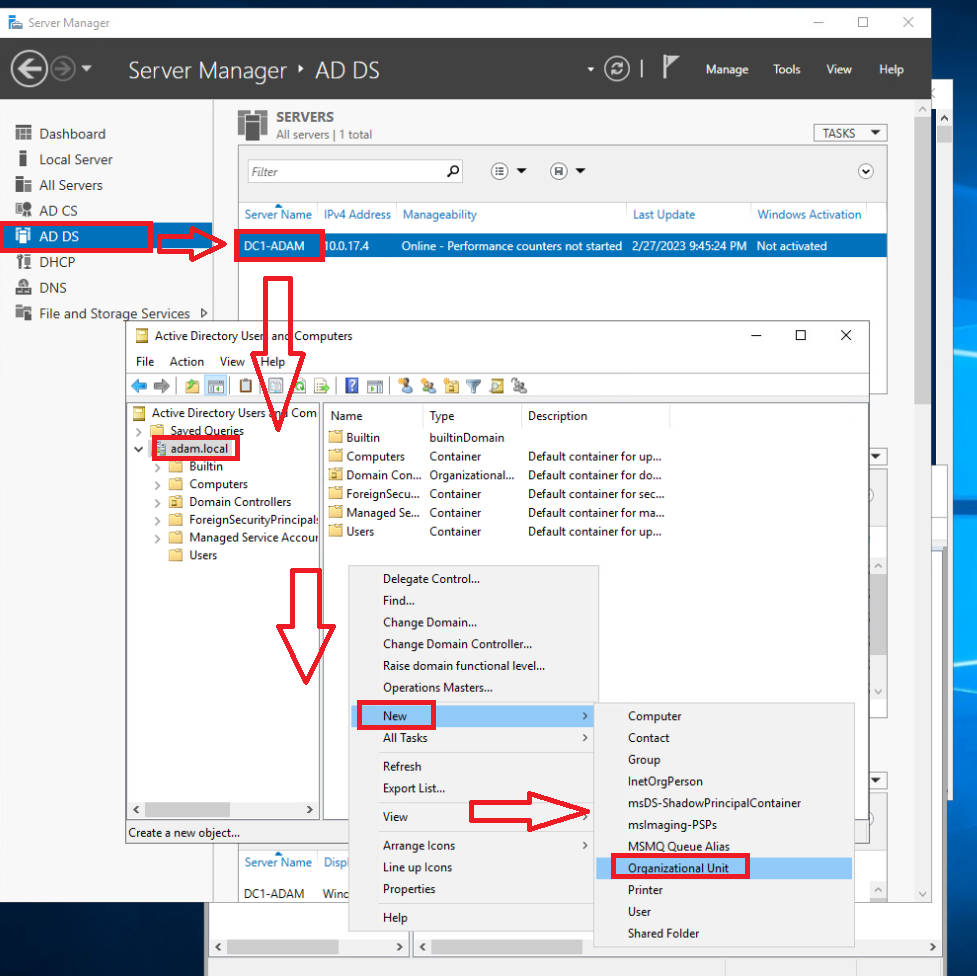The width and height of the screenshot is (977, 976).
Task: Expand the filter section chevron at right
Action: click(865, 171)
